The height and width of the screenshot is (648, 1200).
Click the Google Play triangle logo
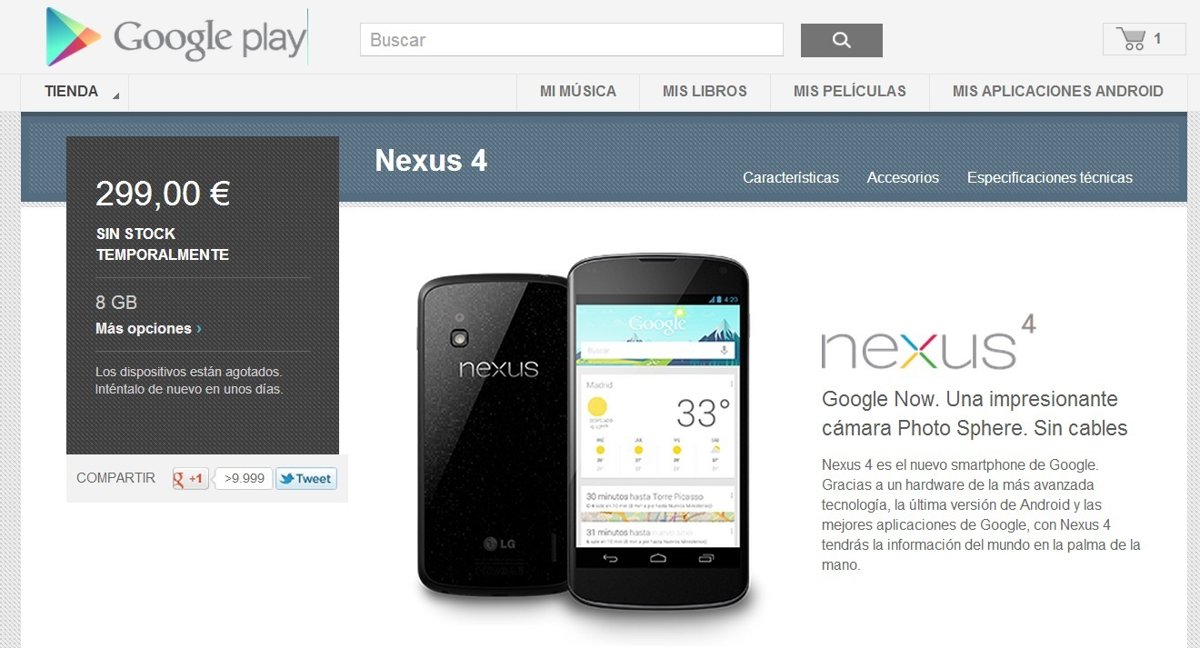click(73, 37)
